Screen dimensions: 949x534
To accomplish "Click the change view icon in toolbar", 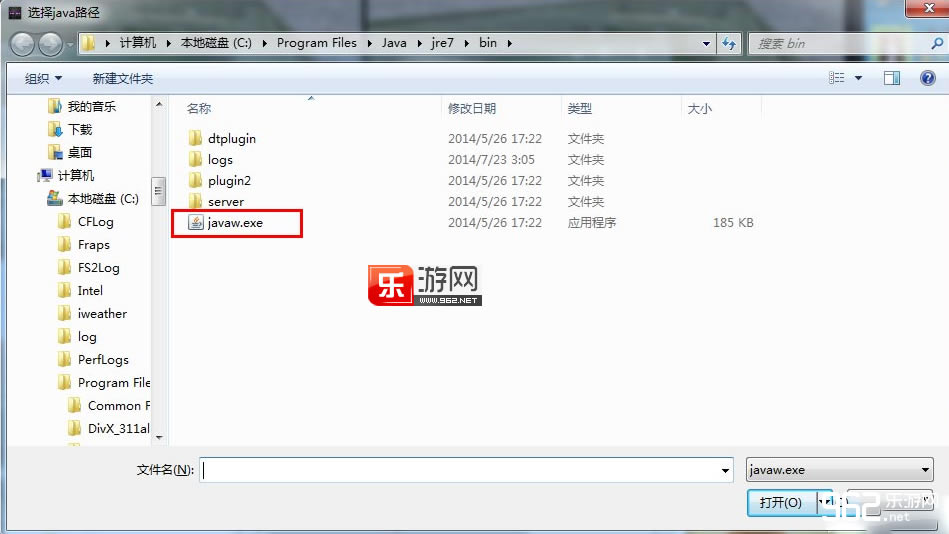I will pos(837,78).
